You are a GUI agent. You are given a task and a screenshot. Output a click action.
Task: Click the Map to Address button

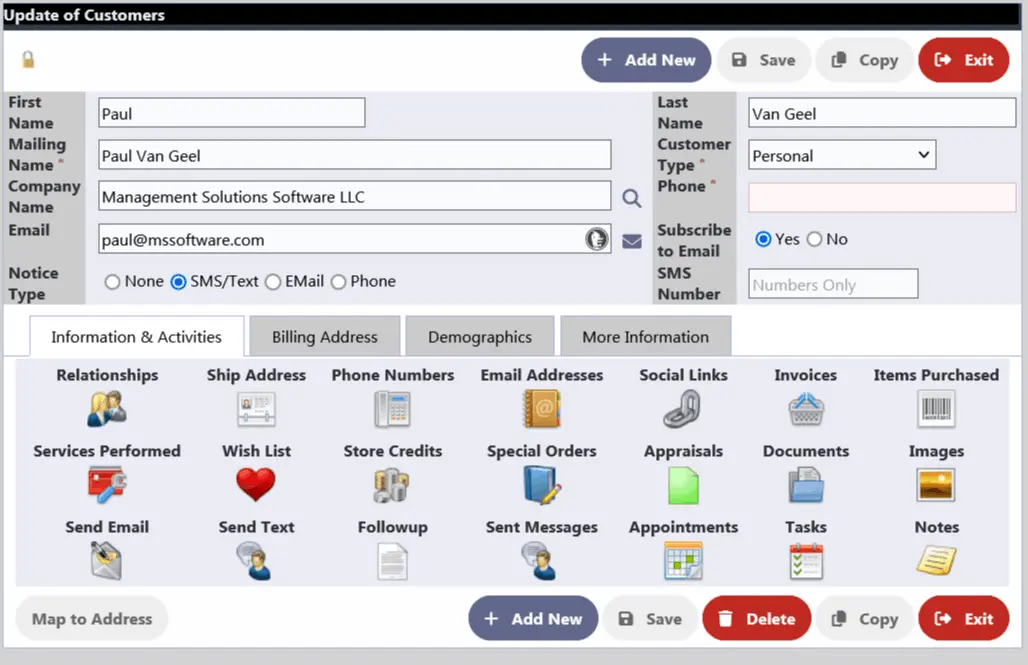(91, 618)
